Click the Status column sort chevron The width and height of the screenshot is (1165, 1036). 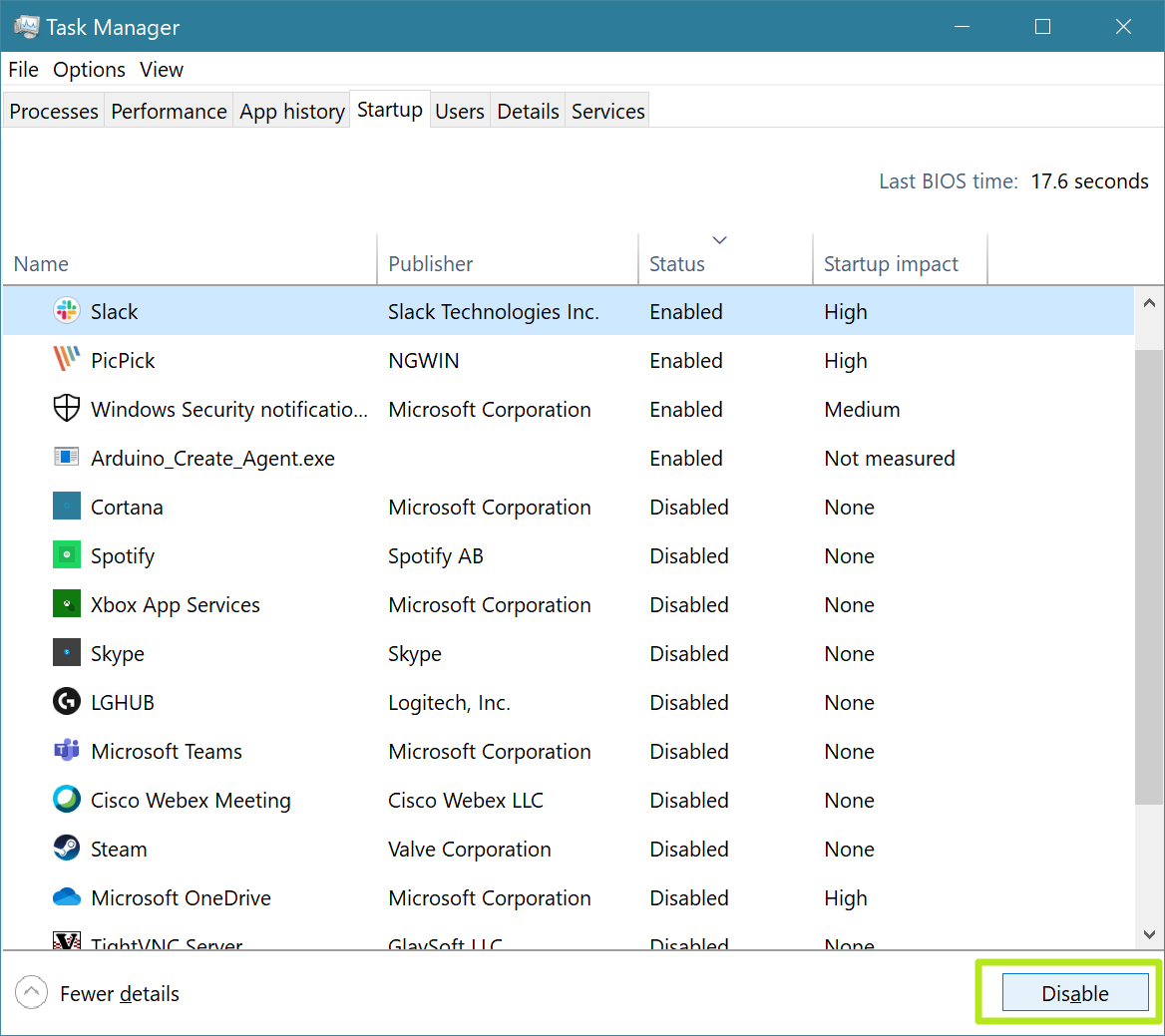(x=719, y=239)
